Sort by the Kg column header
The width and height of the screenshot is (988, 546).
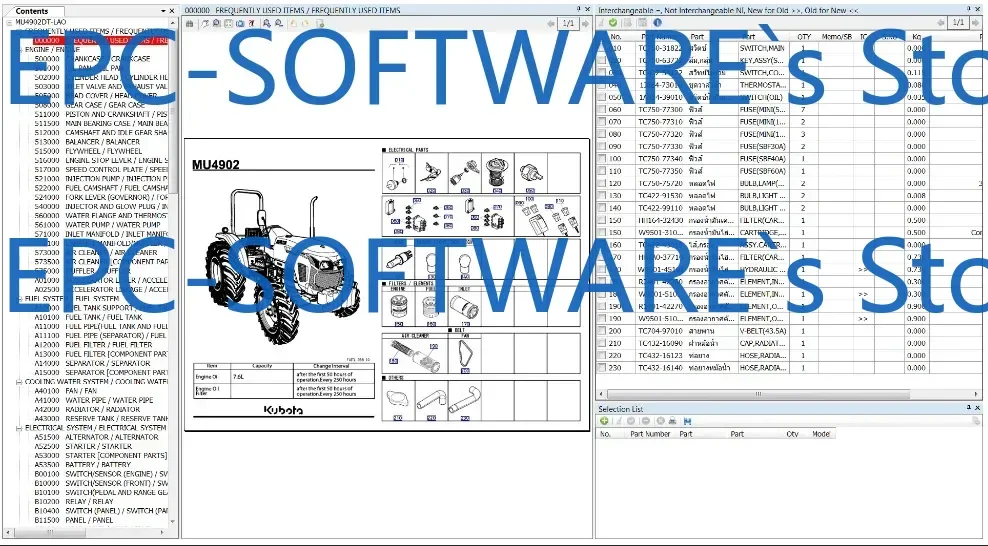[916, 37]
